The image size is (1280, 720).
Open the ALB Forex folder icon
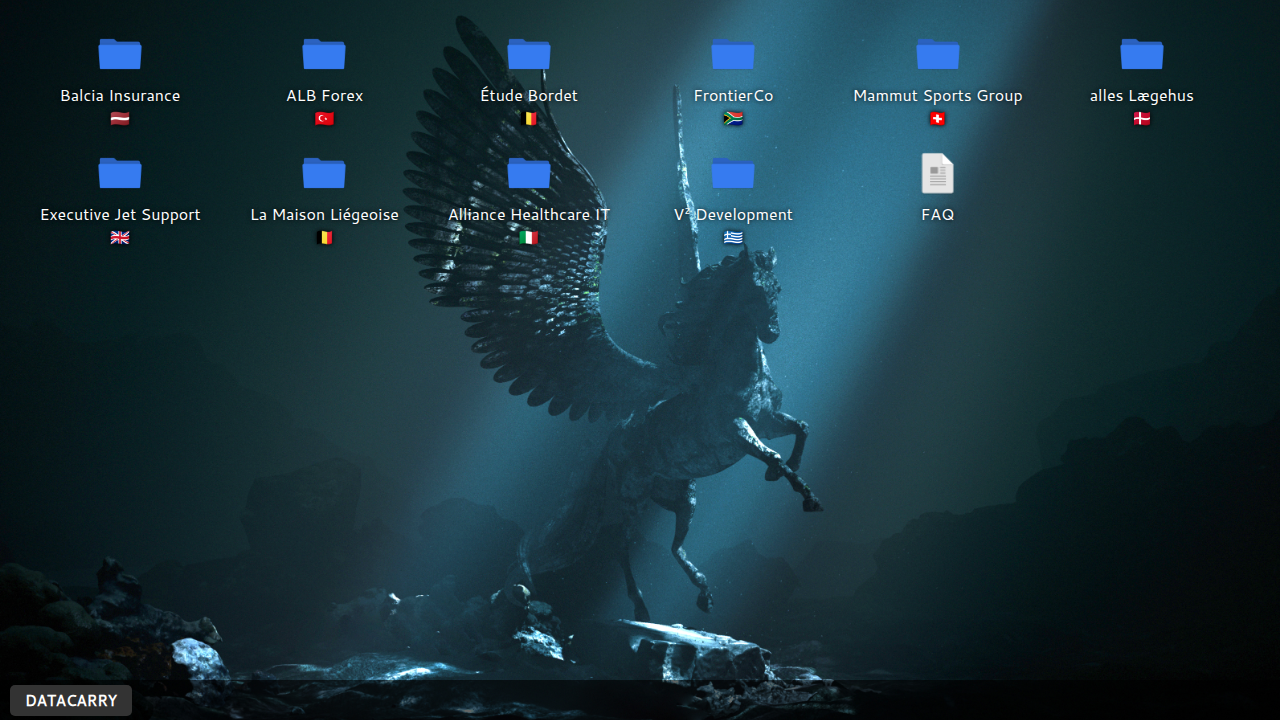click(x=324, y=54)
